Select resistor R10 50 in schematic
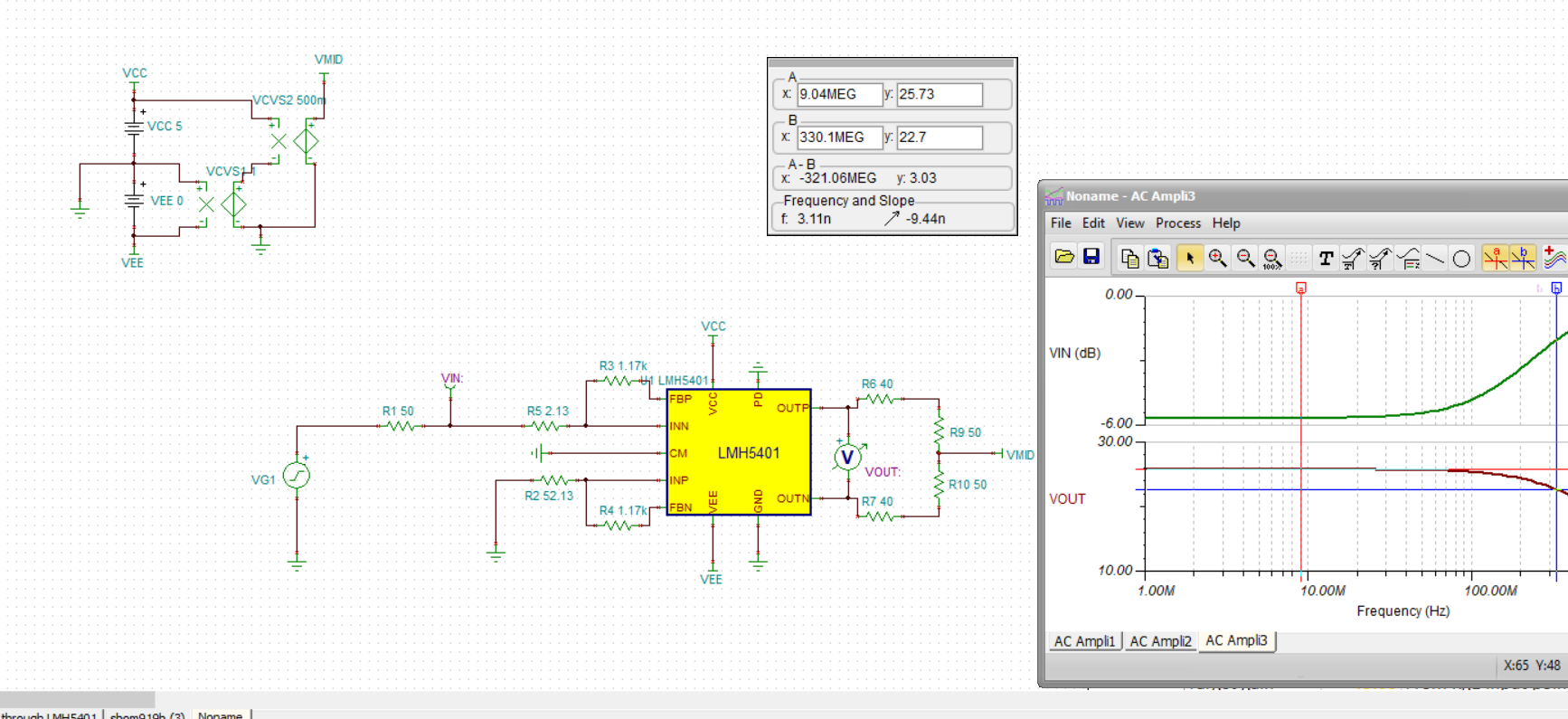This screenshot has height=719, width=1568. pyautogui.click(x=939, y=485)
